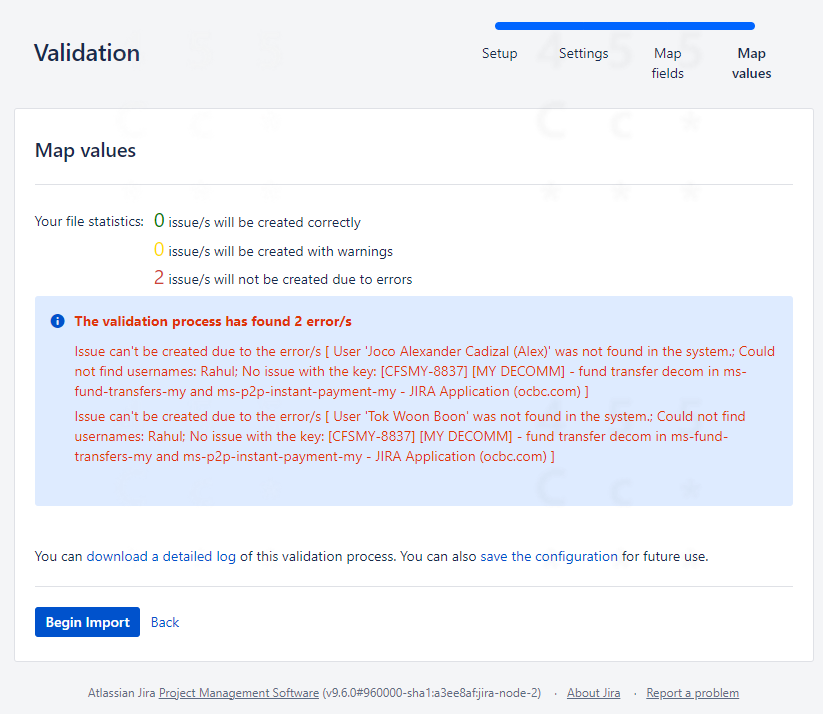Click the "Map values" step label
The height and width of the screenshot is (714, 823).
[751, 62]
